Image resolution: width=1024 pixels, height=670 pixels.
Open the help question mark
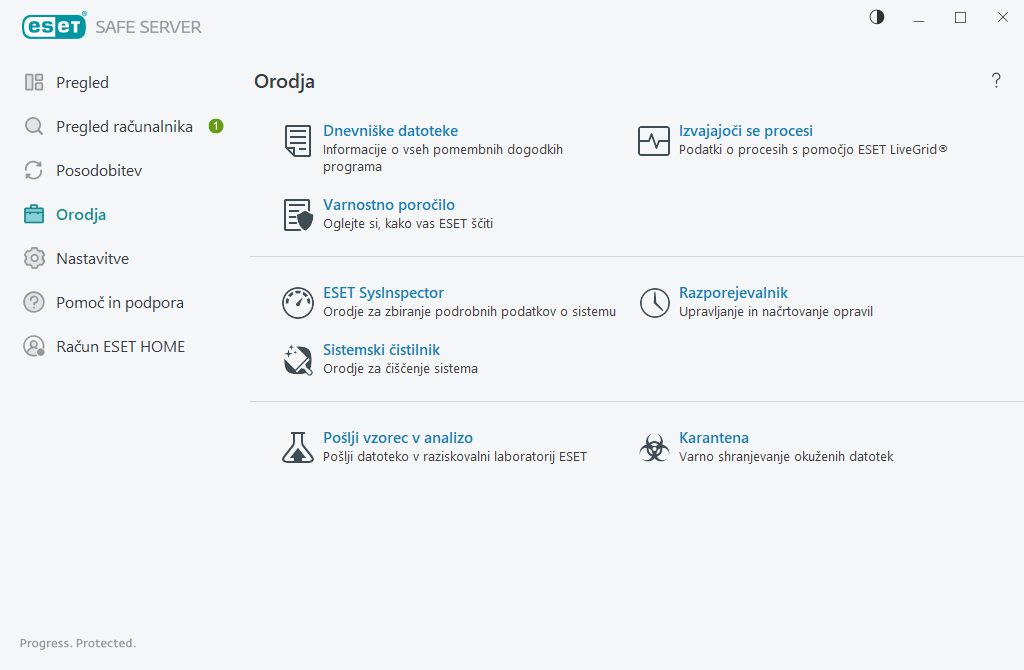pyautogui.click(x=996, y=81)
